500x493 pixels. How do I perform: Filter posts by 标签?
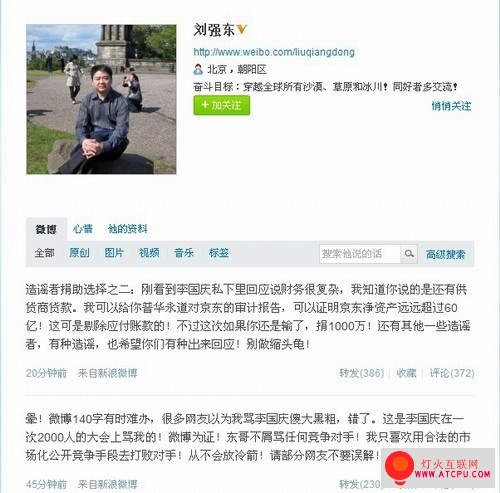point(219,253)
